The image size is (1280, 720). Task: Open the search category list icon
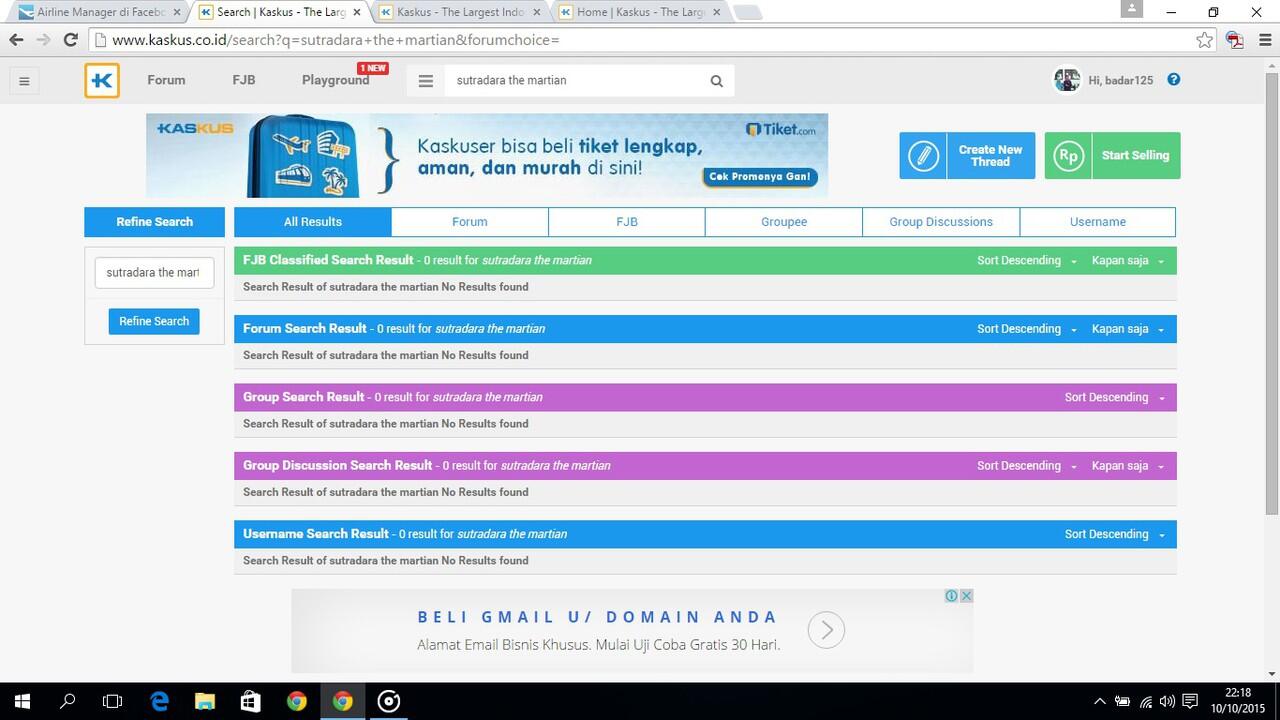pyautogui.click(x=426, y=81)
